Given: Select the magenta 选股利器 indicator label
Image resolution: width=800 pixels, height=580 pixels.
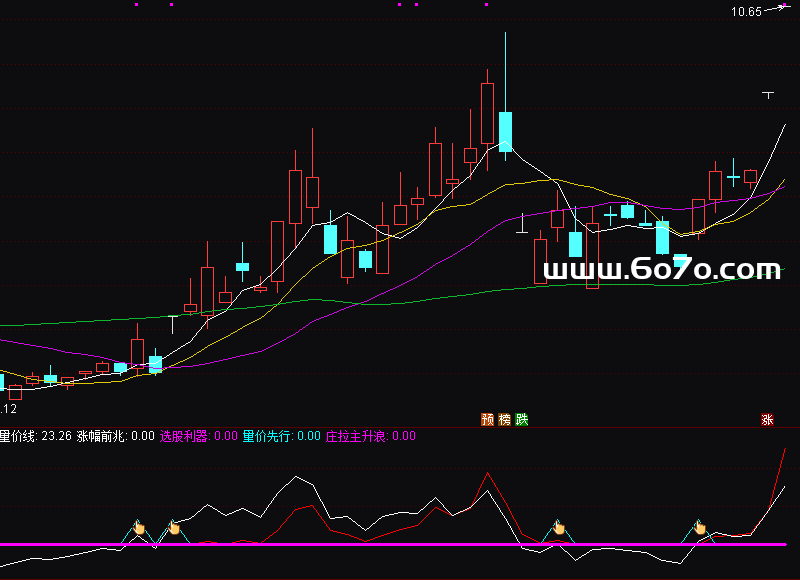Looking at the screenshot, I should [x=184, y=436].
